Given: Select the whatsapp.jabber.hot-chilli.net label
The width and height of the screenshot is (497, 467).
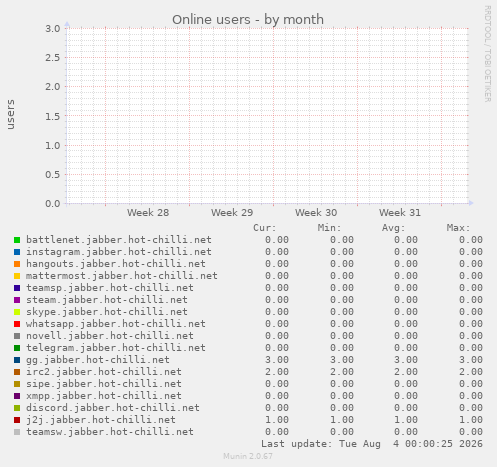Looking at the screenshot, I should (116, 324).
